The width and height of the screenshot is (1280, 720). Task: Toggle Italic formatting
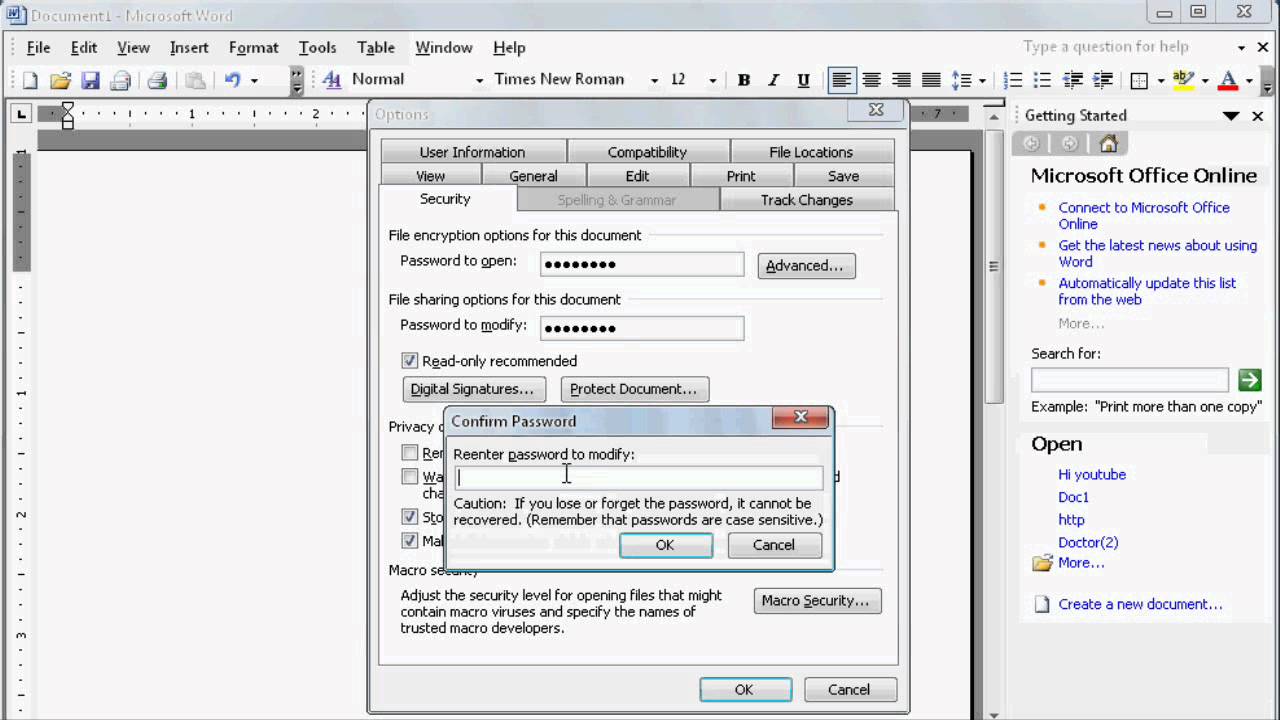tap(773, 80)
